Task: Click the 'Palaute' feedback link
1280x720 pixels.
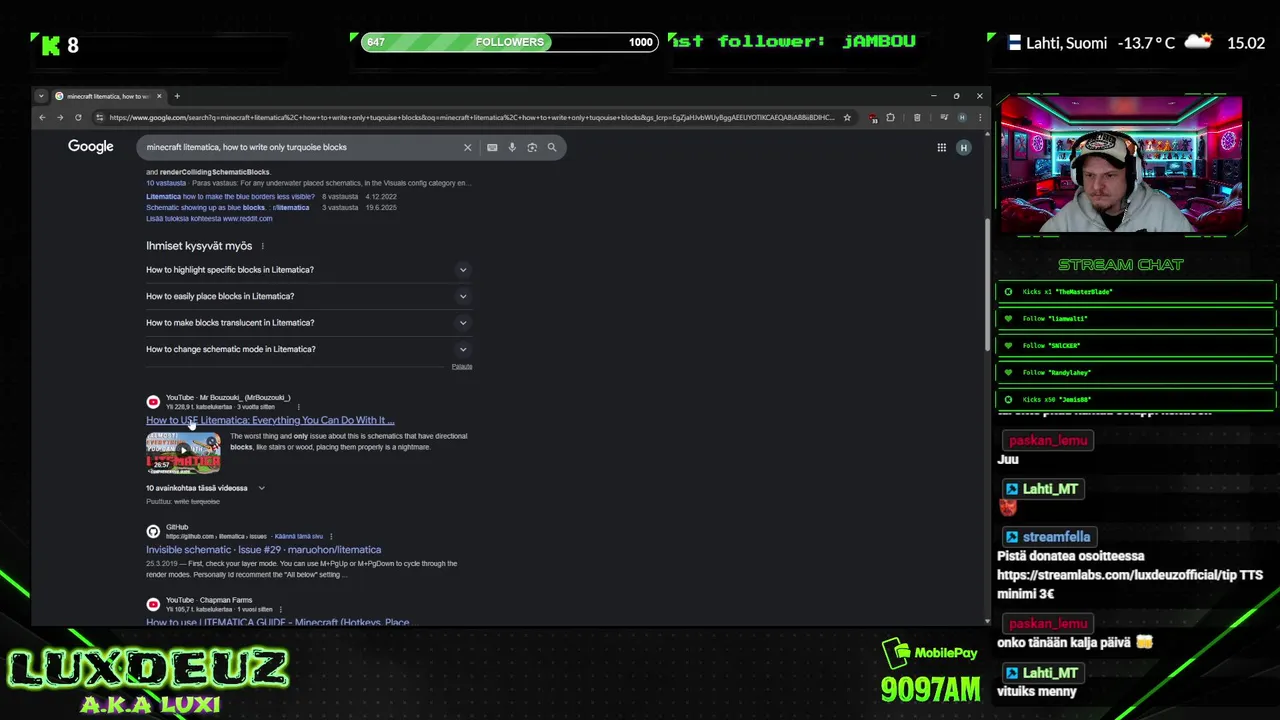Action: click(x=462, y=366)
